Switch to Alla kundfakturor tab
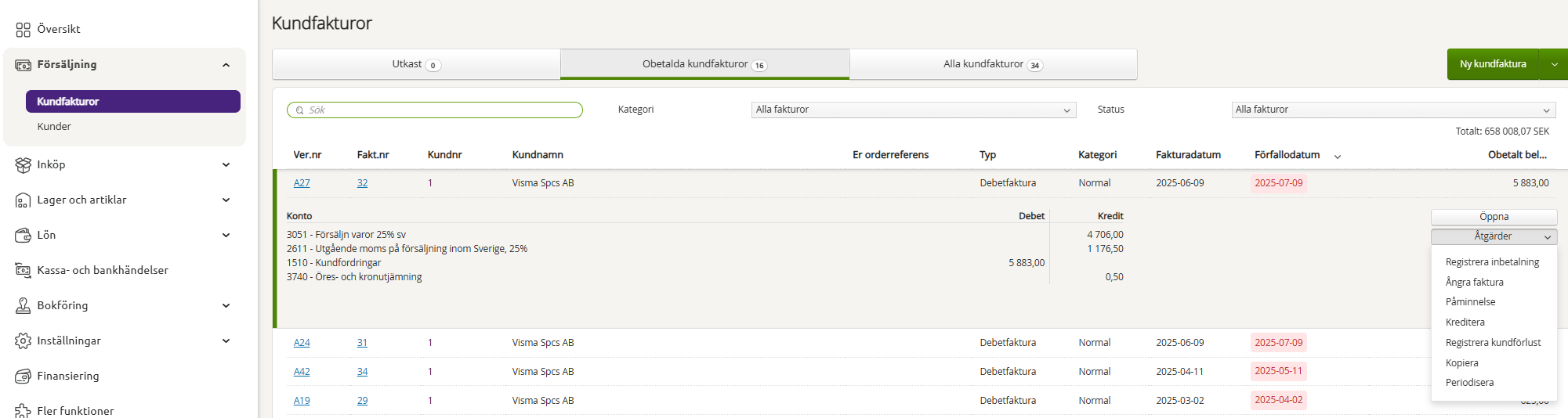 click(992, 64)
